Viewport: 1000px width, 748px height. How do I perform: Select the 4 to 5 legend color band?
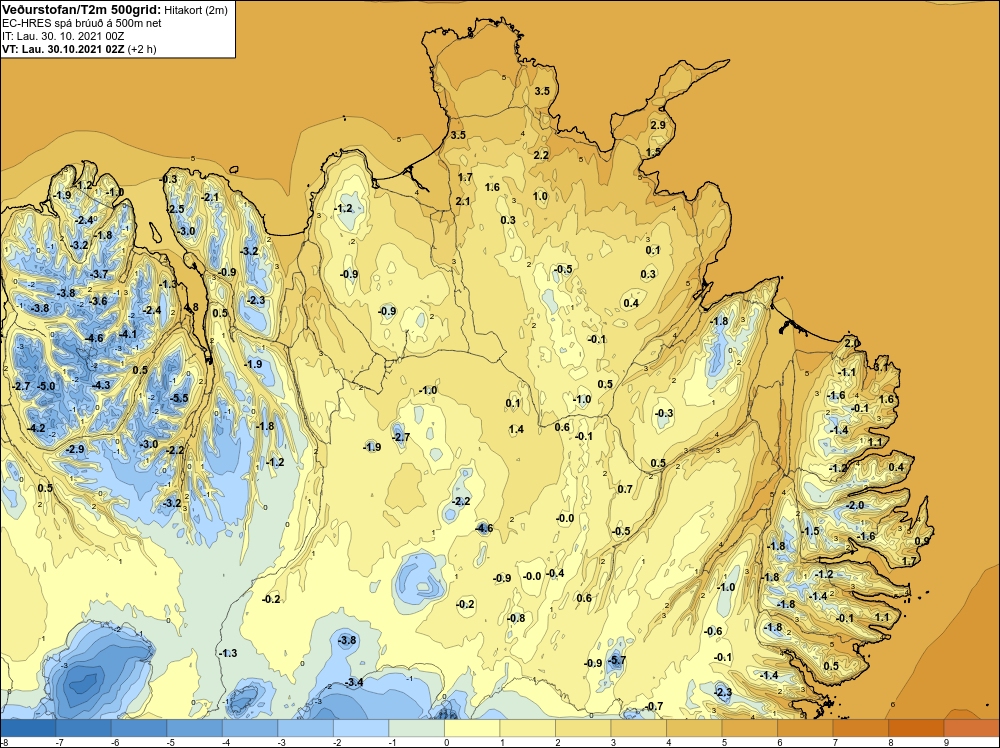point(694,728)
